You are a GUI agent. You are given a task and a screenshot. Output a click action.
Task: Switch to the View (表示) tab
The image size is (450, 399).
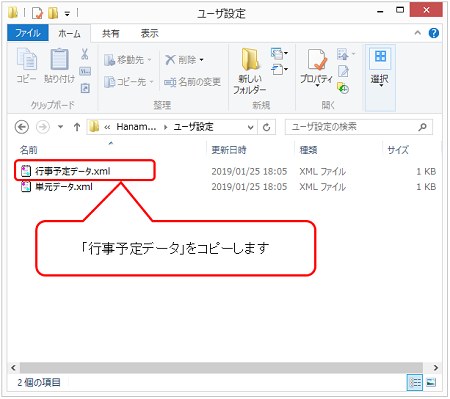click(x=149, y=33)
